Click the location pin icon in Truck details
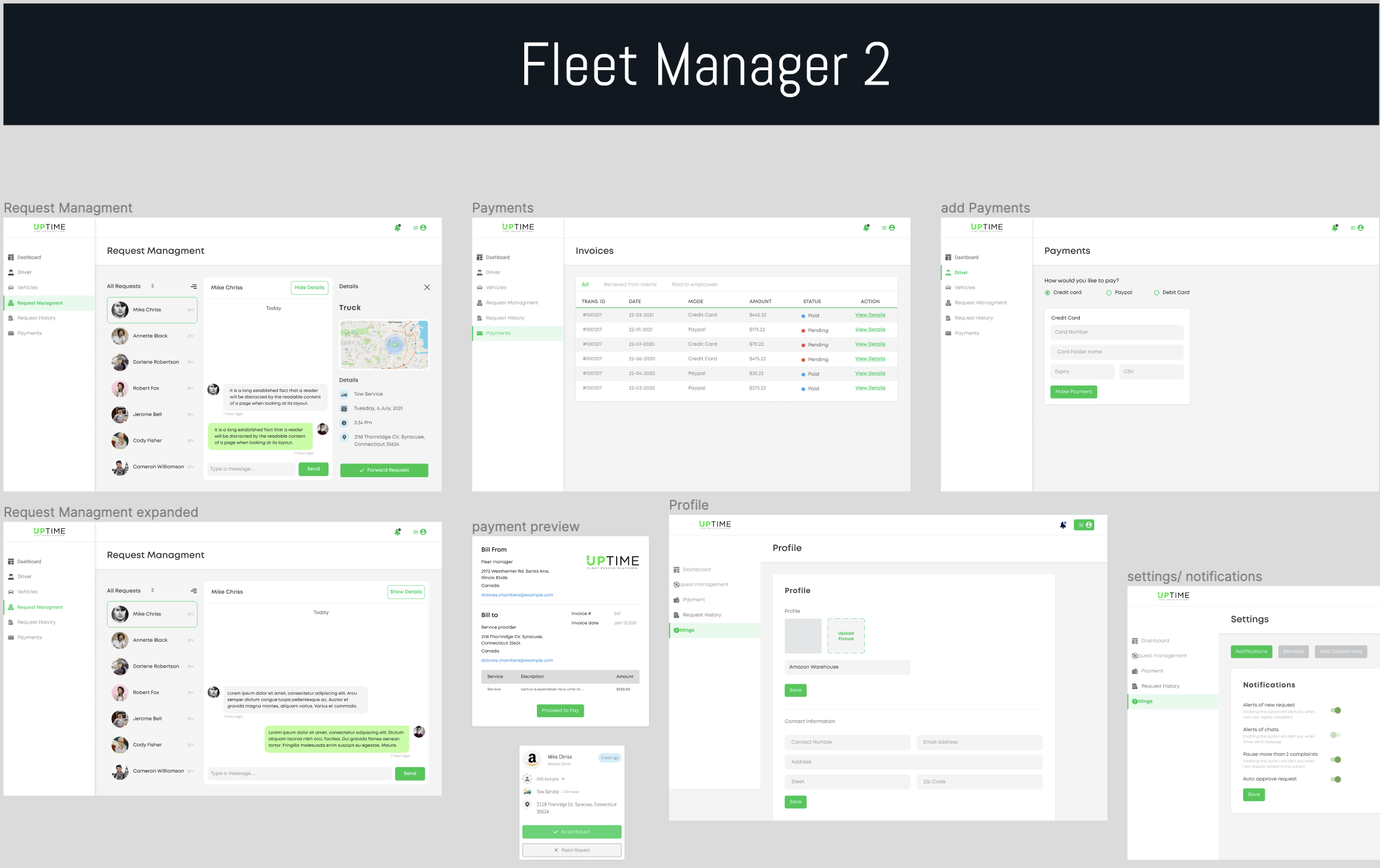This screenshot has height=868, width=1380. (x=344, y=437)
